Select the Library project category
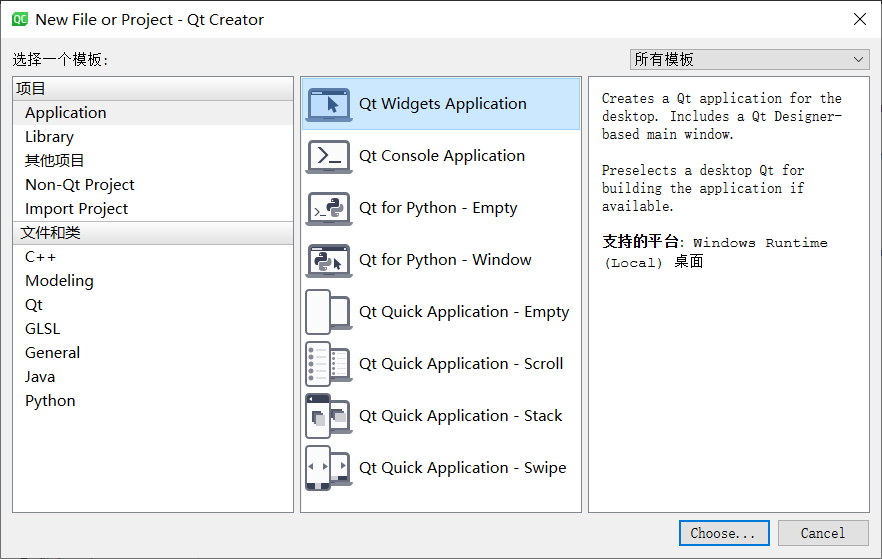882x559 pixels. click(153, 137)
